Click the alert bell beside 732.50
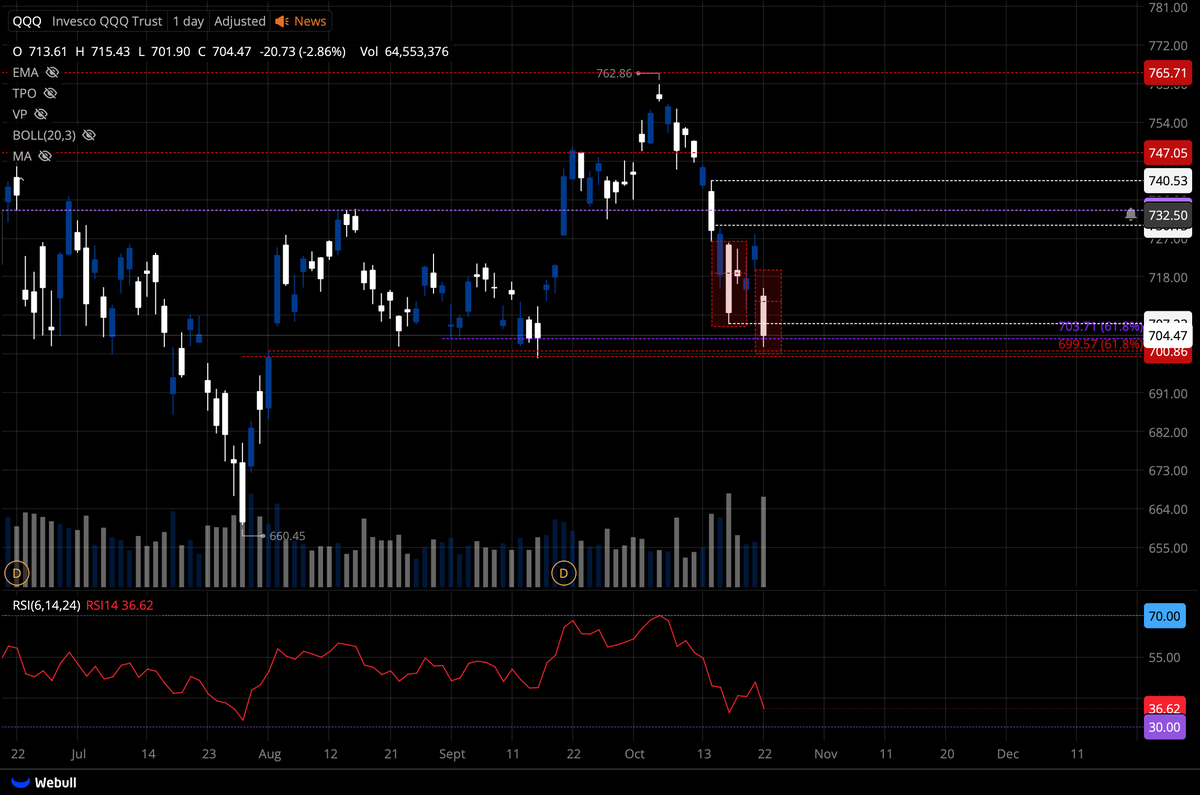The image size is (1200, 795). 1131,214
